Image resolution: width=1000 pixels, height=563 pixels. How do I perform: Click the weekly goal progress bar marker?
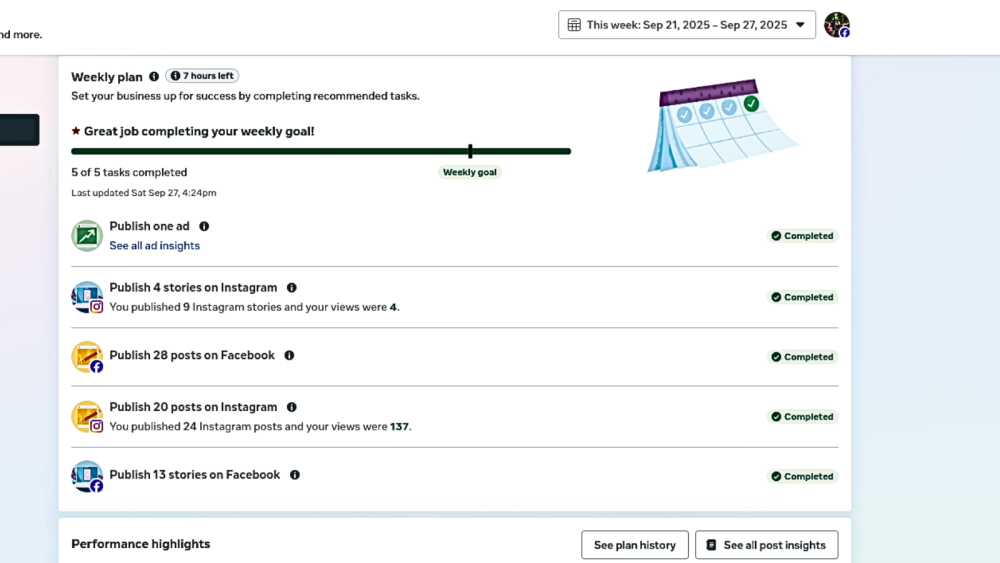point(470,151)
